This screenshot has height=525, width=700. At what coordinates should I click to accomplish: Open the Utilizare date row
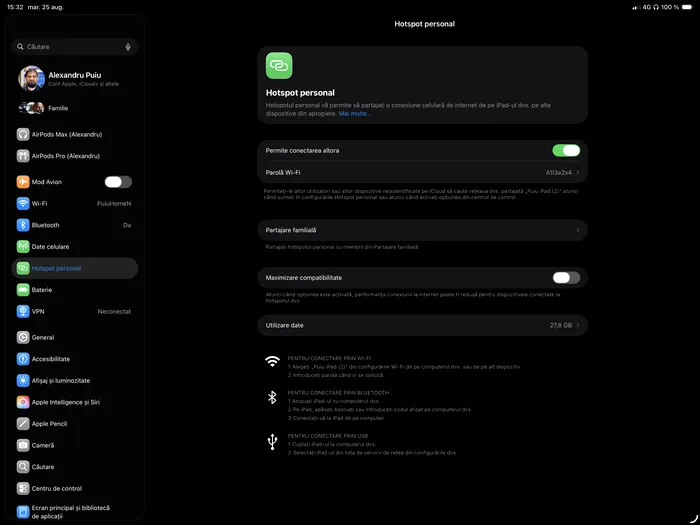(x=422, y=325)
